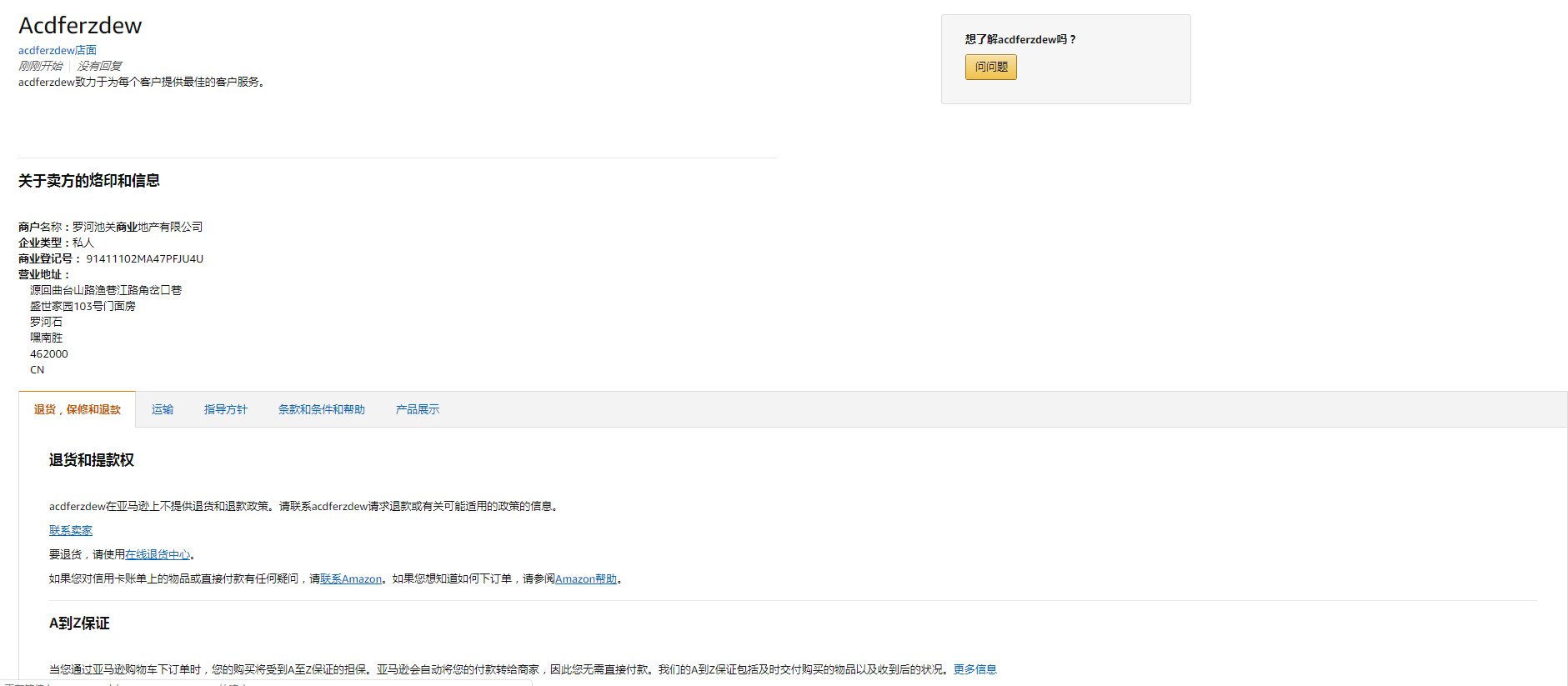This screenshot has height=686, width=1568.
Task: Click the 刚刚开始 rating text
Action: coord(40,66)
